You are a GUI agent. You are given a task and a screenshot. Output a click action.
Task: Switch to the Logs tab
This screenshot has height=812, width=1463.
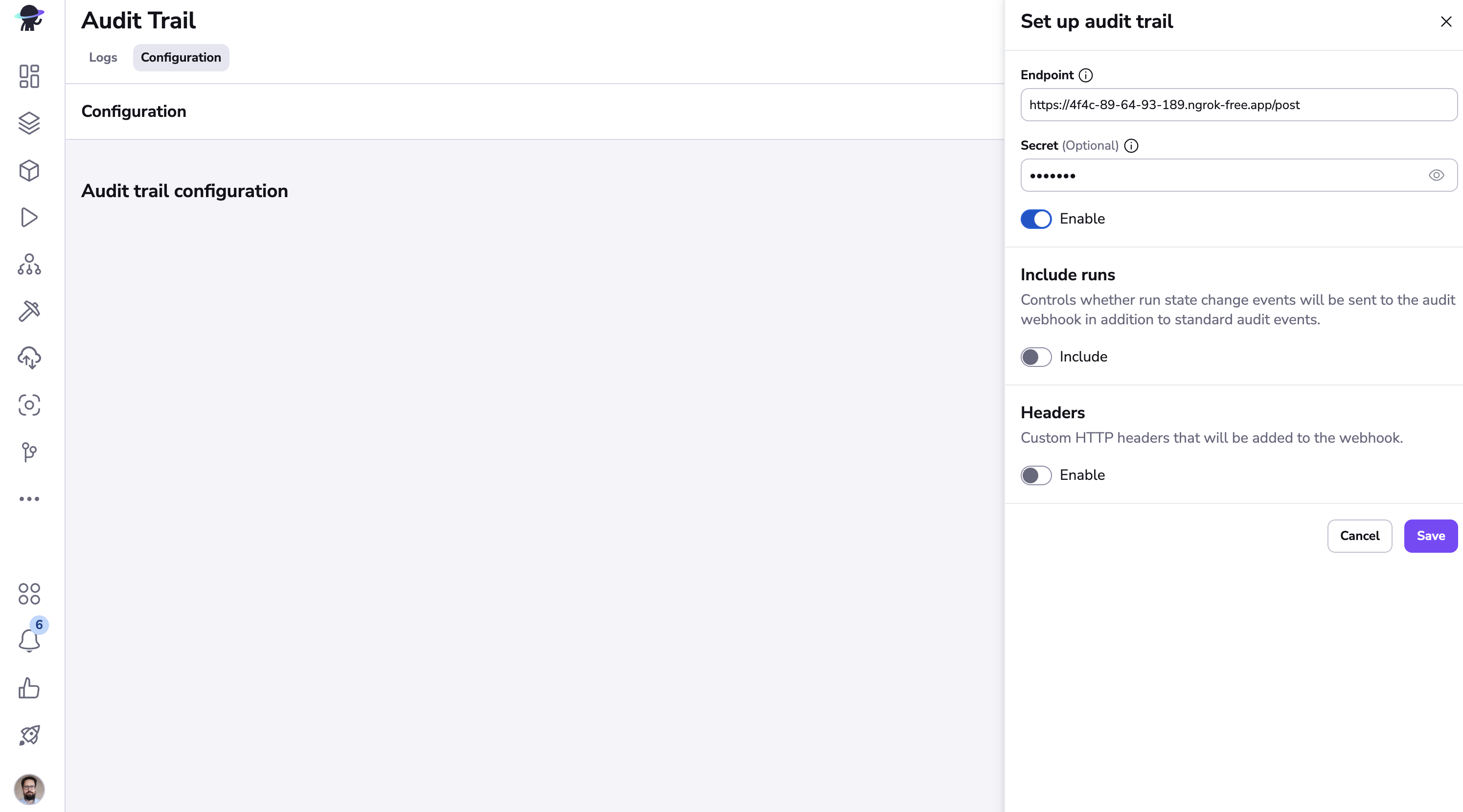pos(103,57)
